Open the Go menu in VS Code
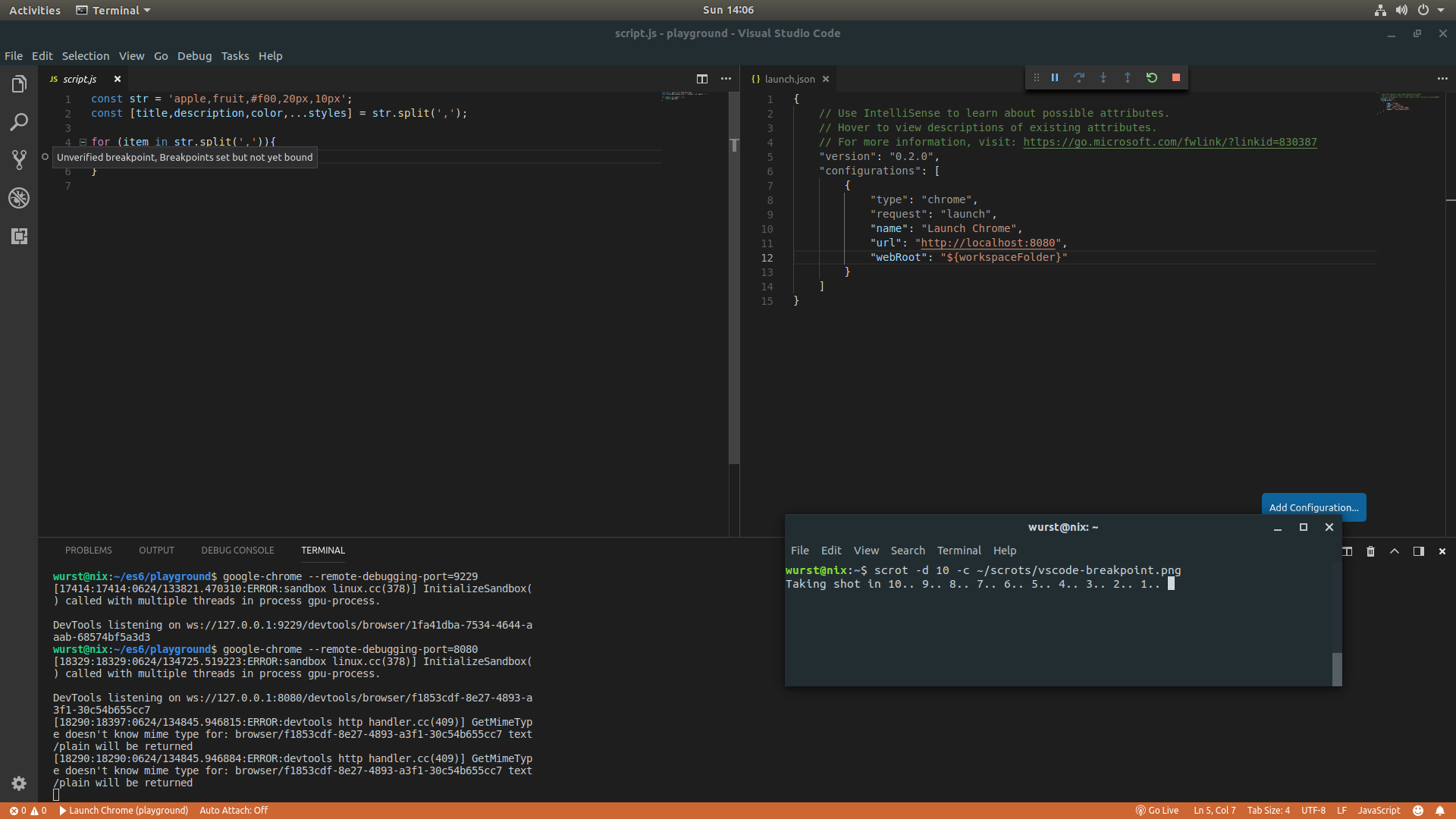1456x819 pixels. [x=161, y=56]
